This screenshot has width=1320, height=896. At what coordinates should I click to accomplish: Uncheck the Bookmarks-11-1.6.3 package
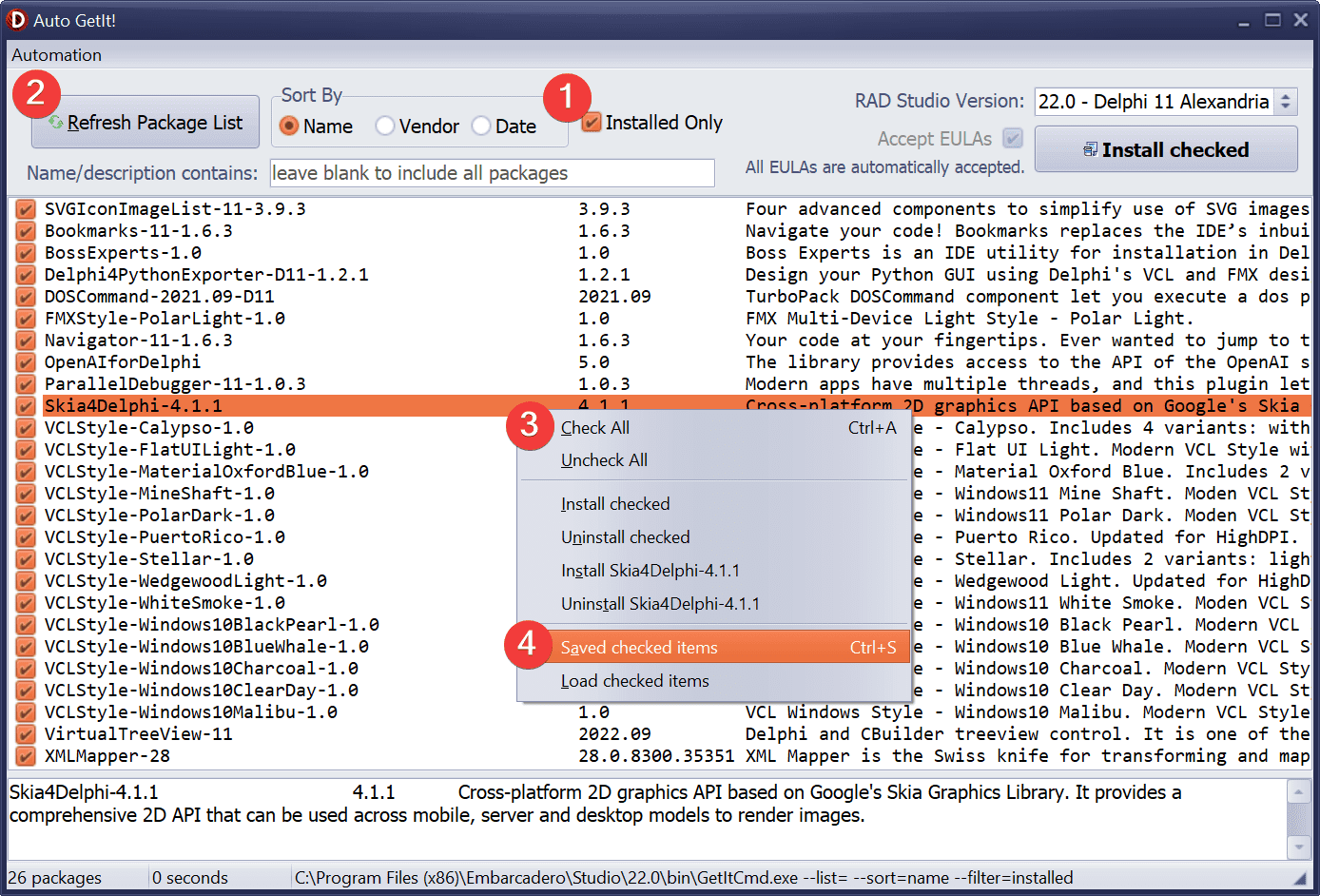click(x=26, y=231)
